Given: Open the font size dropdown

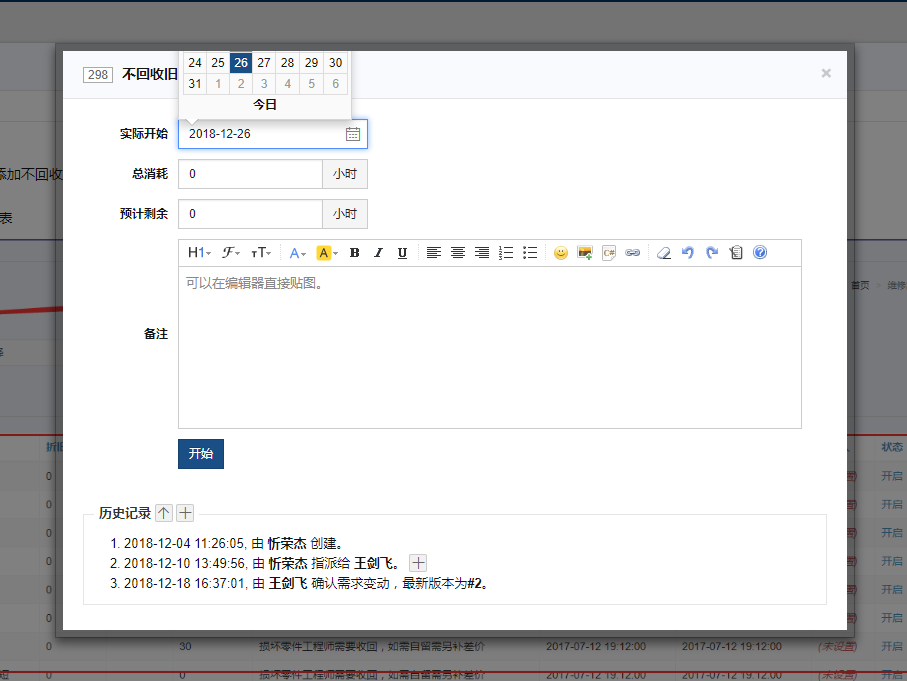Looking at the screenshot, I should (261, 253).
